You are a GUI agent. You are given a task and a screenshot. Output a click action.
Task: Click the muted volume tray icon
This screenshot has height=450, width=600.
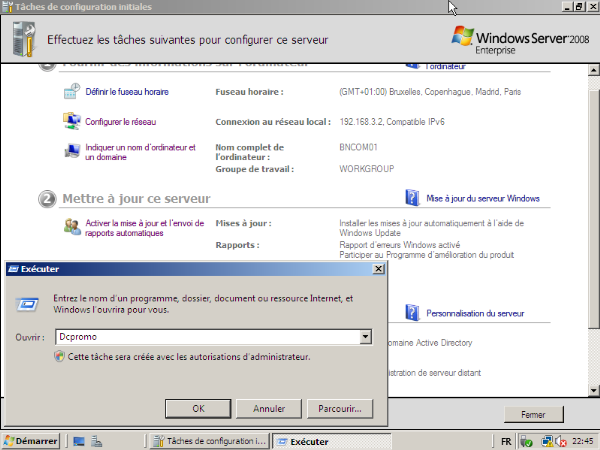click(561, 441)
